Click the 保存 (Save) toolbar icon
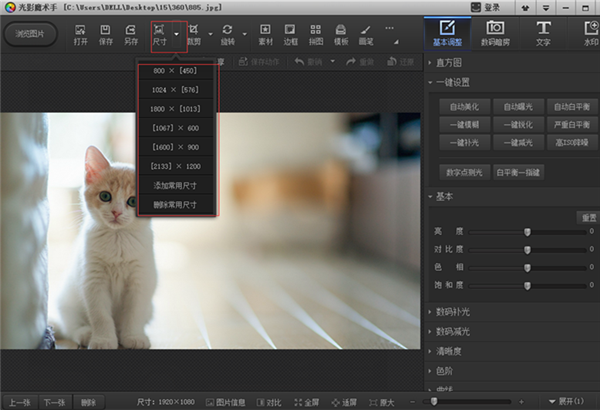Screen dimensions: 600x410 (x=104, y=33)
